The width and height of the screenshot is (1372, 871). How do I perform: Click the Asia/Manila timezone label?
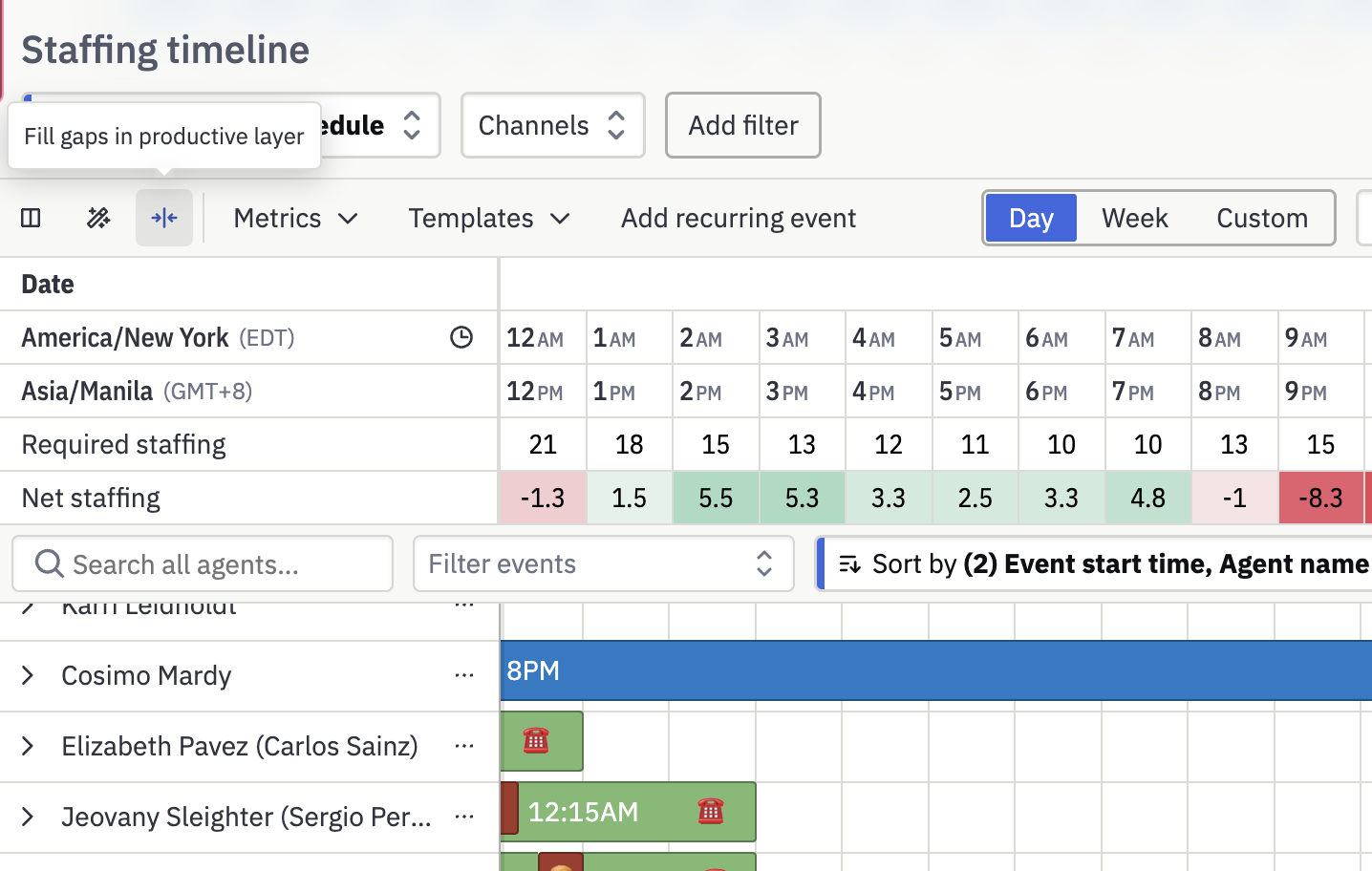[137, 391]
